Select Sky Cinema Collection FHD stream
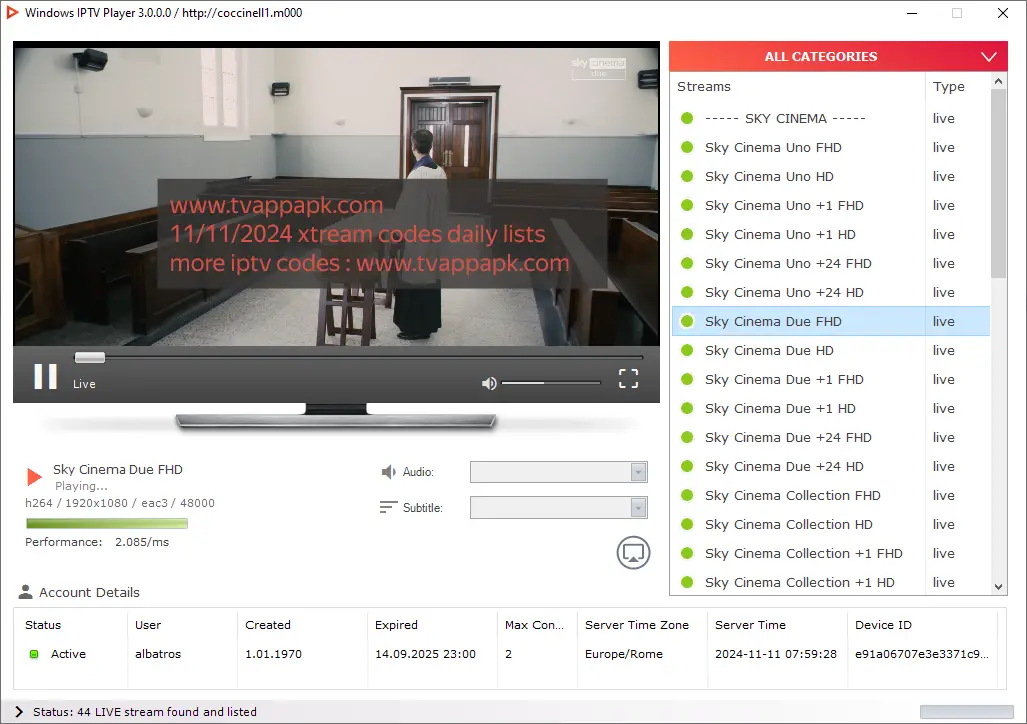Image resolution: width=1027 pixels, height=724 pixels. coord(831,495)
